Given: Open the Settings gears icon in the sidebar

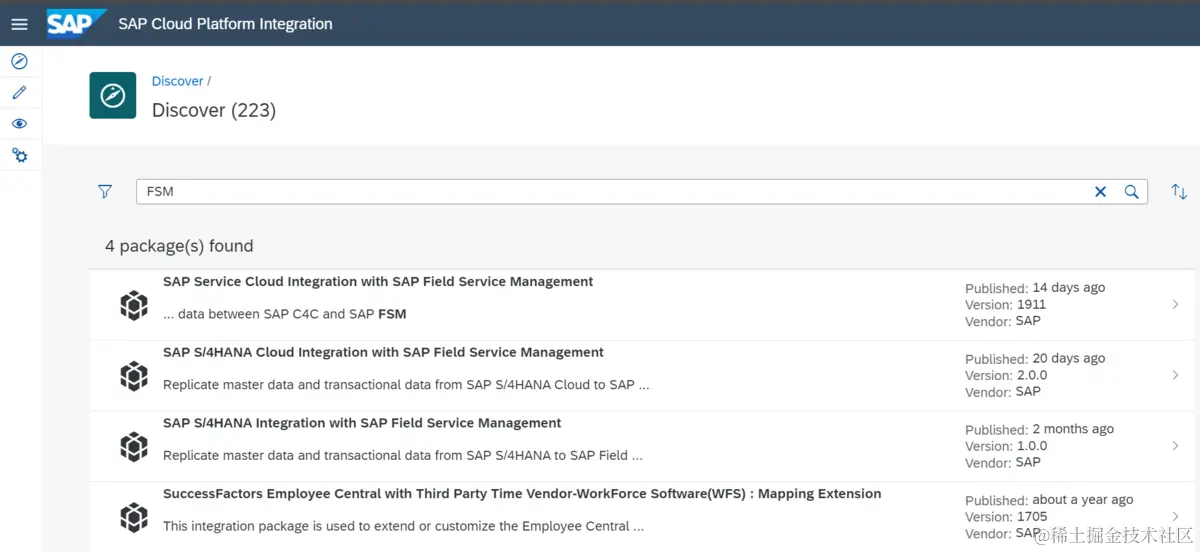Looking at the screenshot, I should 19,156.
